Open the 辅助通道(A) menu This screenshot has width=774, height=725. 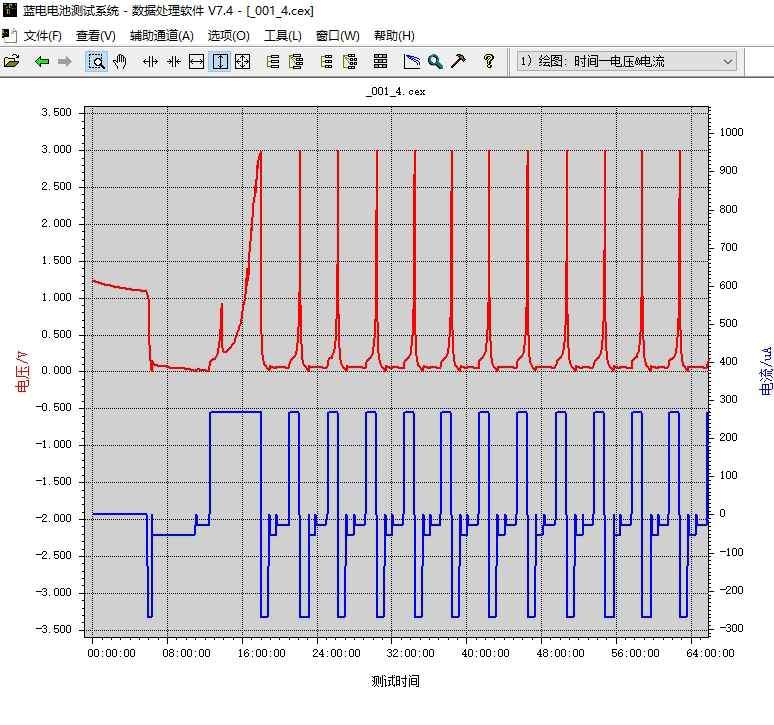click(161, 36)
